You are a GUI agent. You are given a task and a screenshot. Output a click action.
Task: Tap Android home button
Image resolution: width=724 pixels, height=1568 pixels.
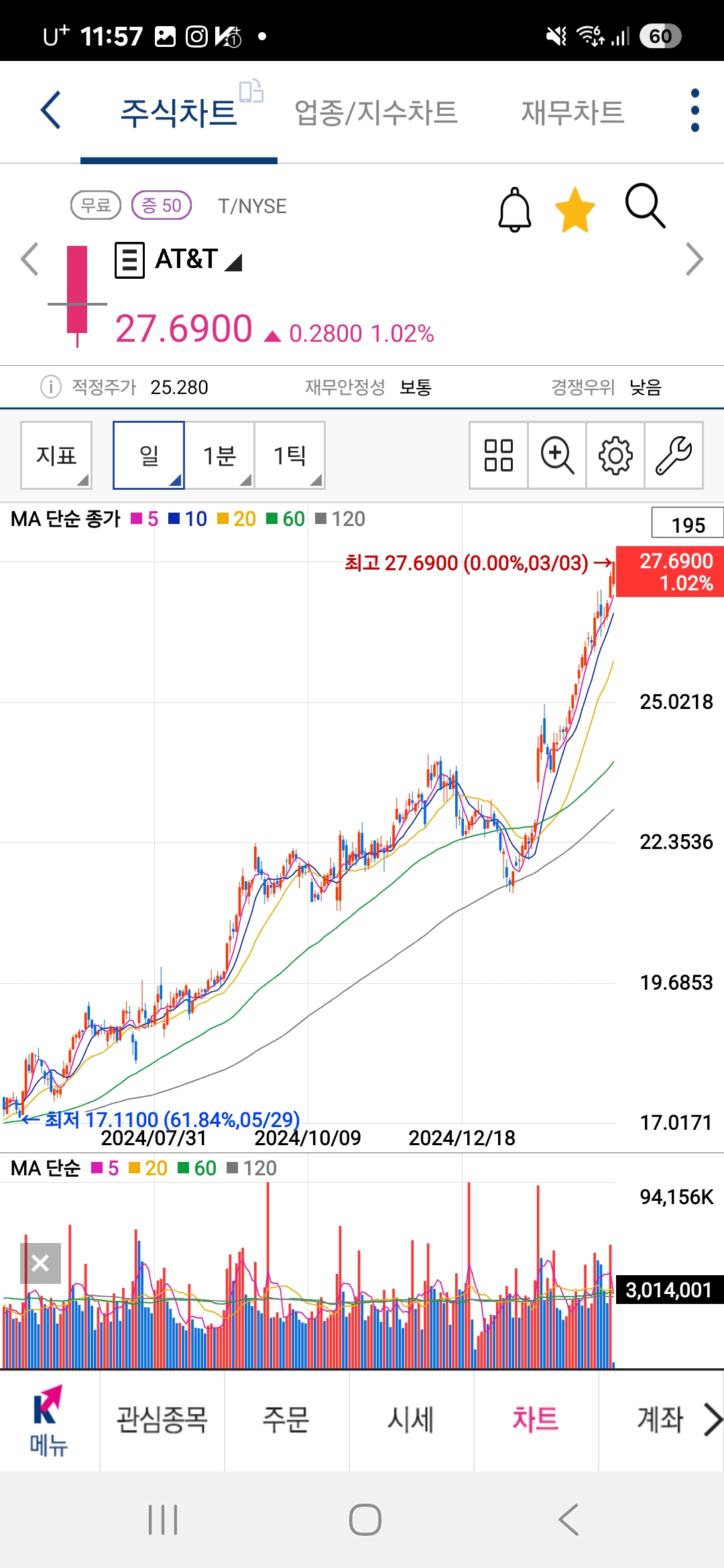(x=365, y=1519)
